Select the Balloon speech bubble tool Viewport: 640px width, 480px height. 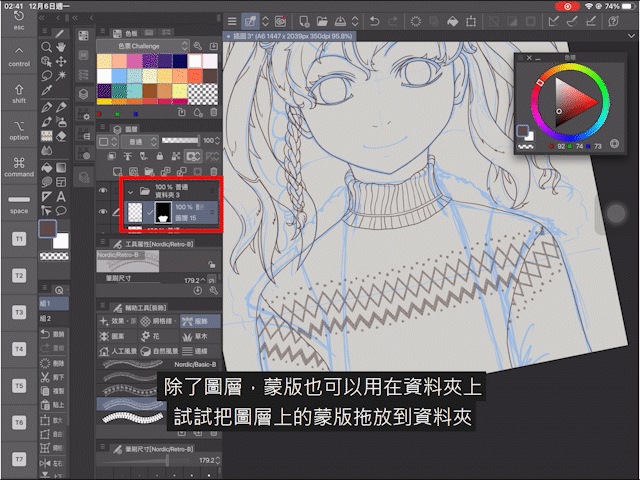pyautogui.click(x=61, y=211)
